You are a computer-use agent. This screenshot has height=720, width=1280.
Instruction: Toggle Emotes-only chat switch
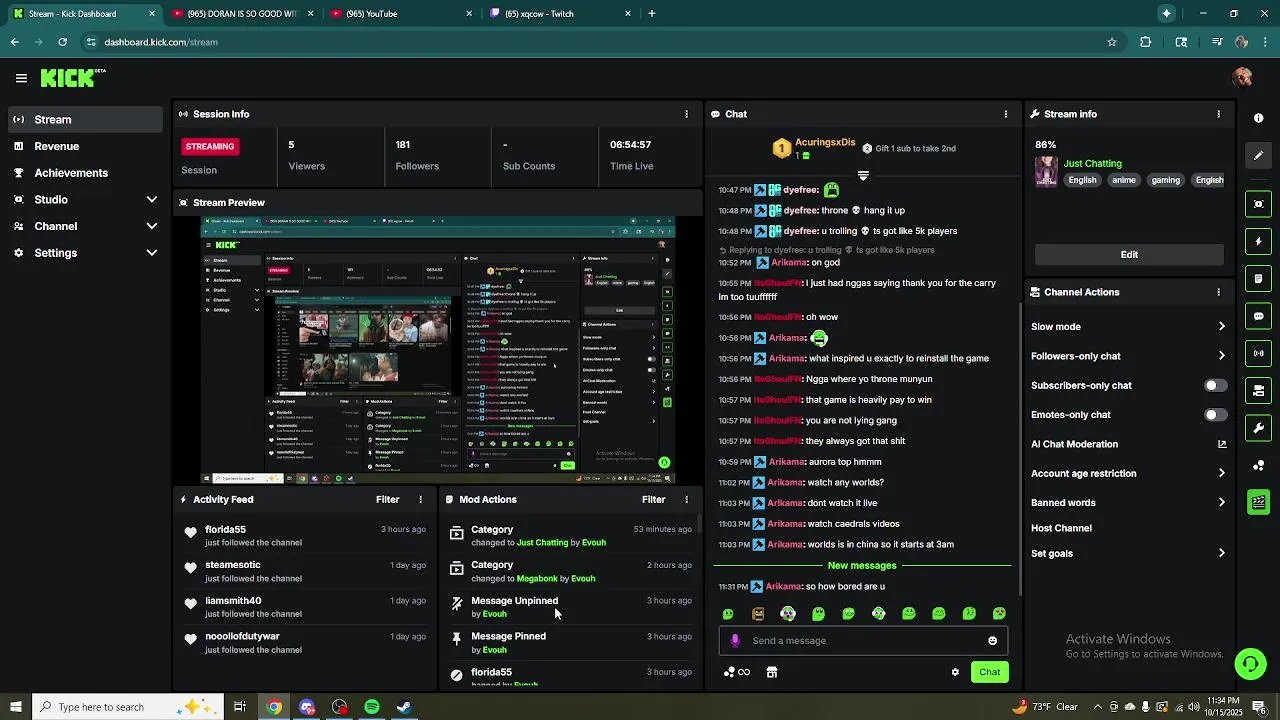pos(1215,415)
